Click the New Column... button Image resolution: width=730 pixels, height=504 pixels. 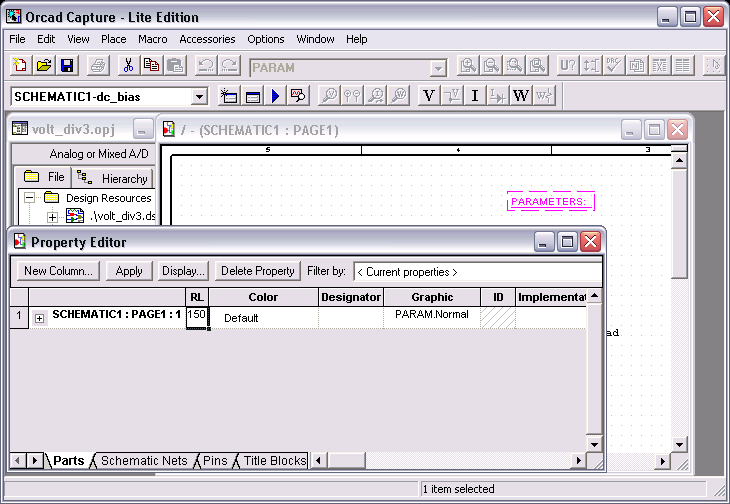[58, 271]
